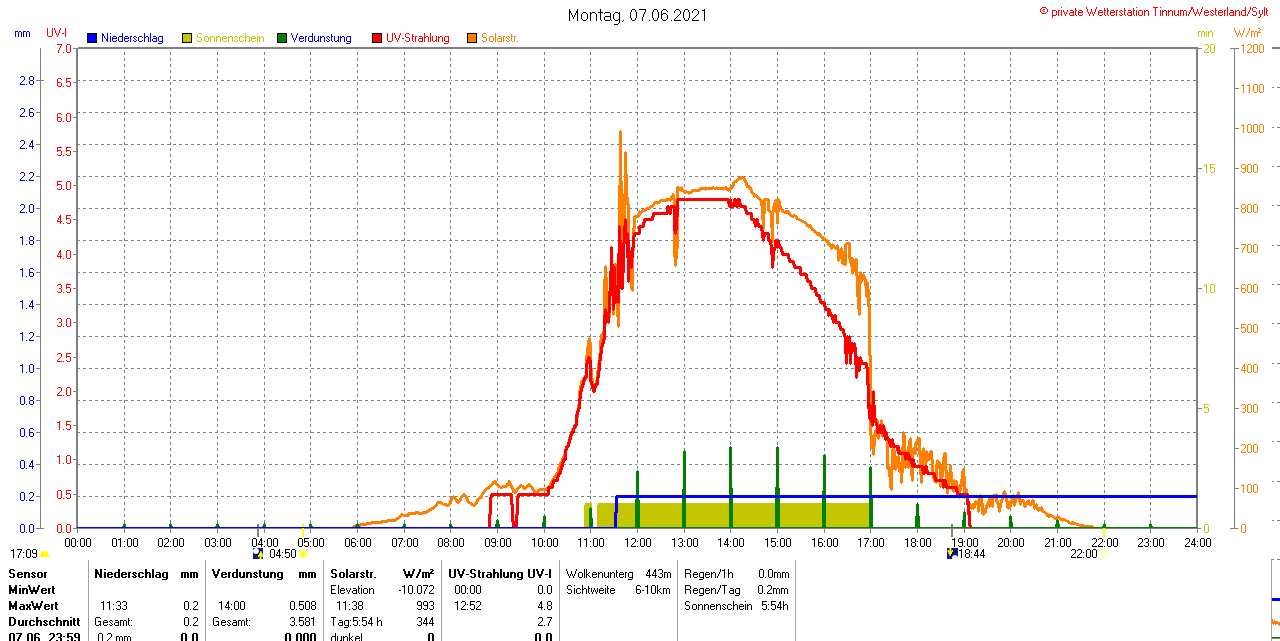Screen dimensions: 1280x641
Task: Click the Niederschlag legend label
Action: point(132,38)
